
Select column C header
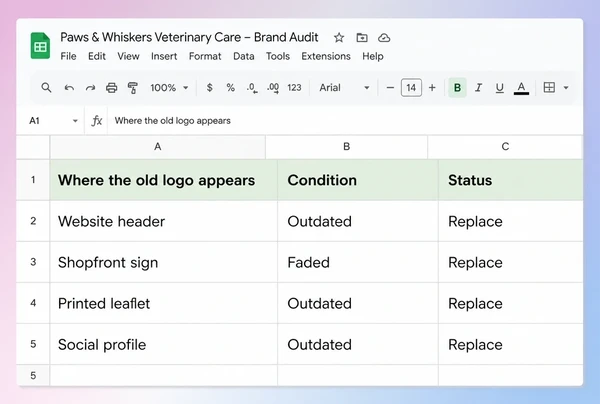click(505, 147)
